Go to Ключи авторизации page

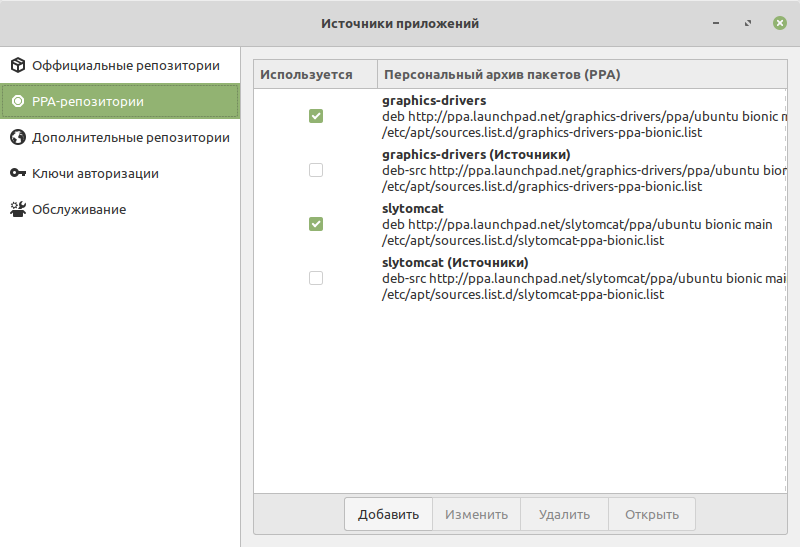[120, 173]
